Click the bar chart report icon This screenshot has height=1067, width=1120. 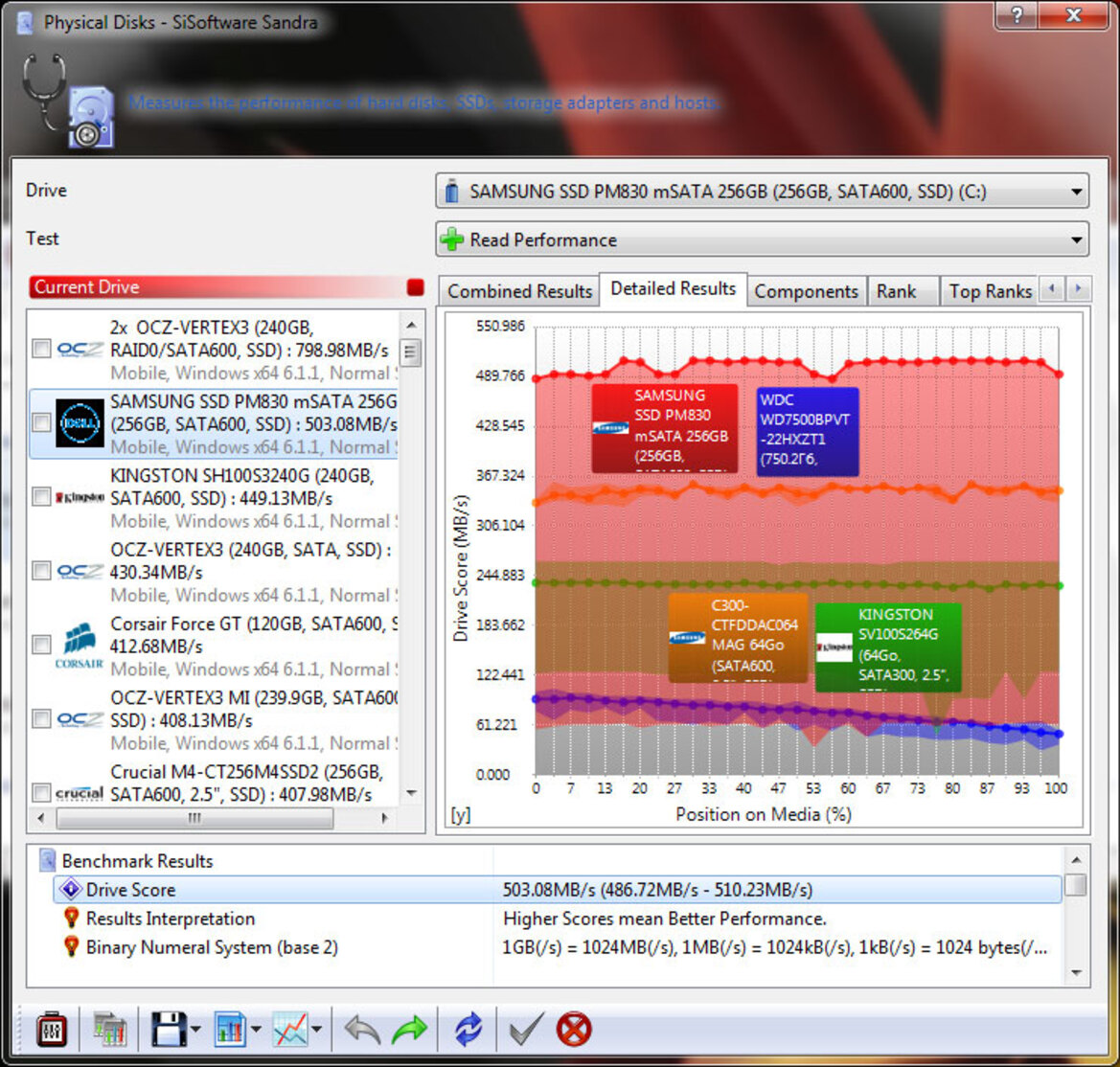point(230,1029)
